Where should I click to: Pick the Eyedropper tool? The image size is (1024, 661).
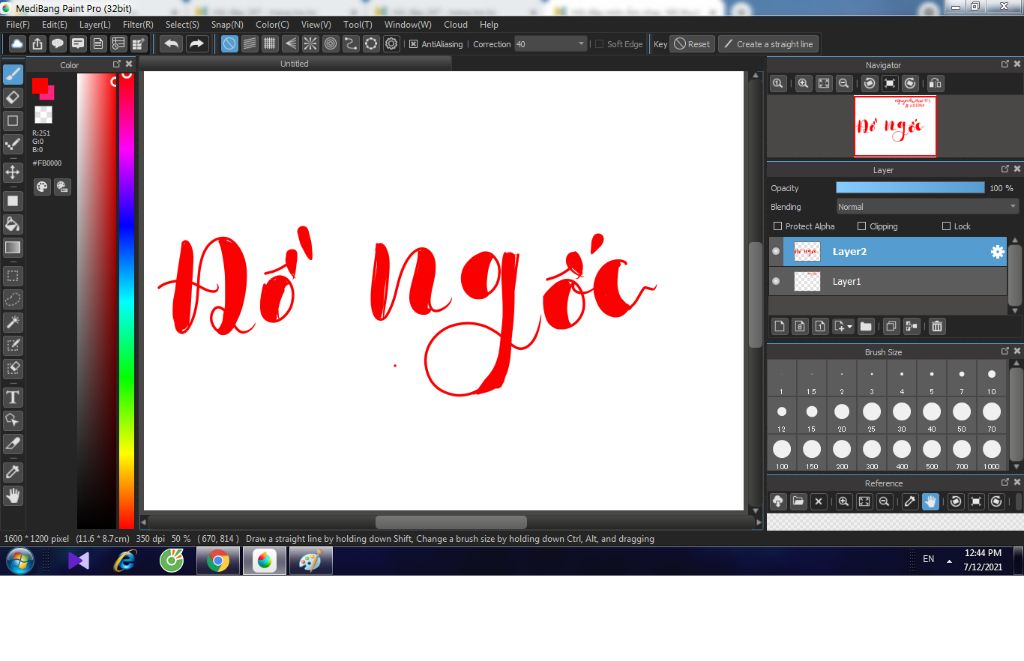12,472
